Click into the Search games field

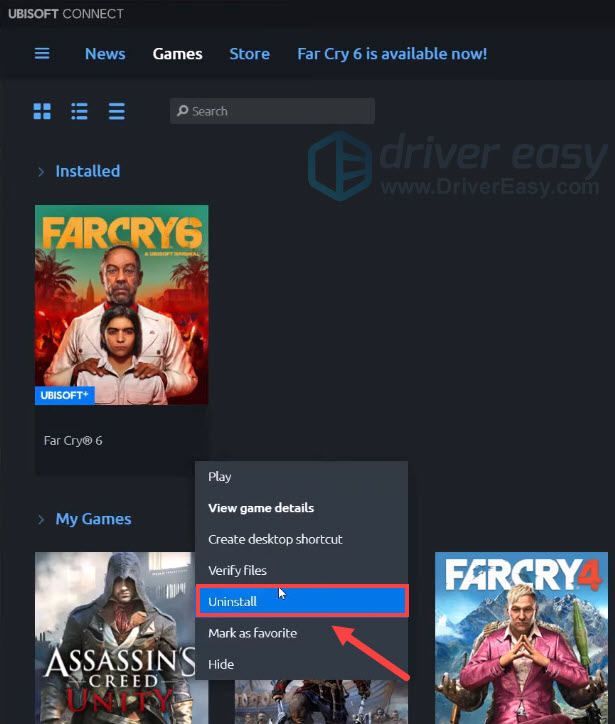pos(272,111)
